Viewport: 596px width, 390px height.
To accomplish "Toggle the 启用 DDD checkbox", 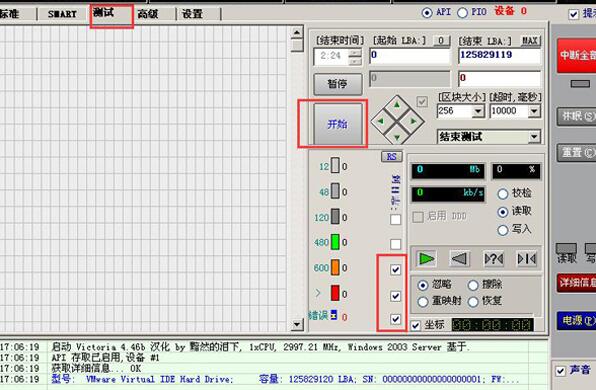I will click(x=418, y=217).
